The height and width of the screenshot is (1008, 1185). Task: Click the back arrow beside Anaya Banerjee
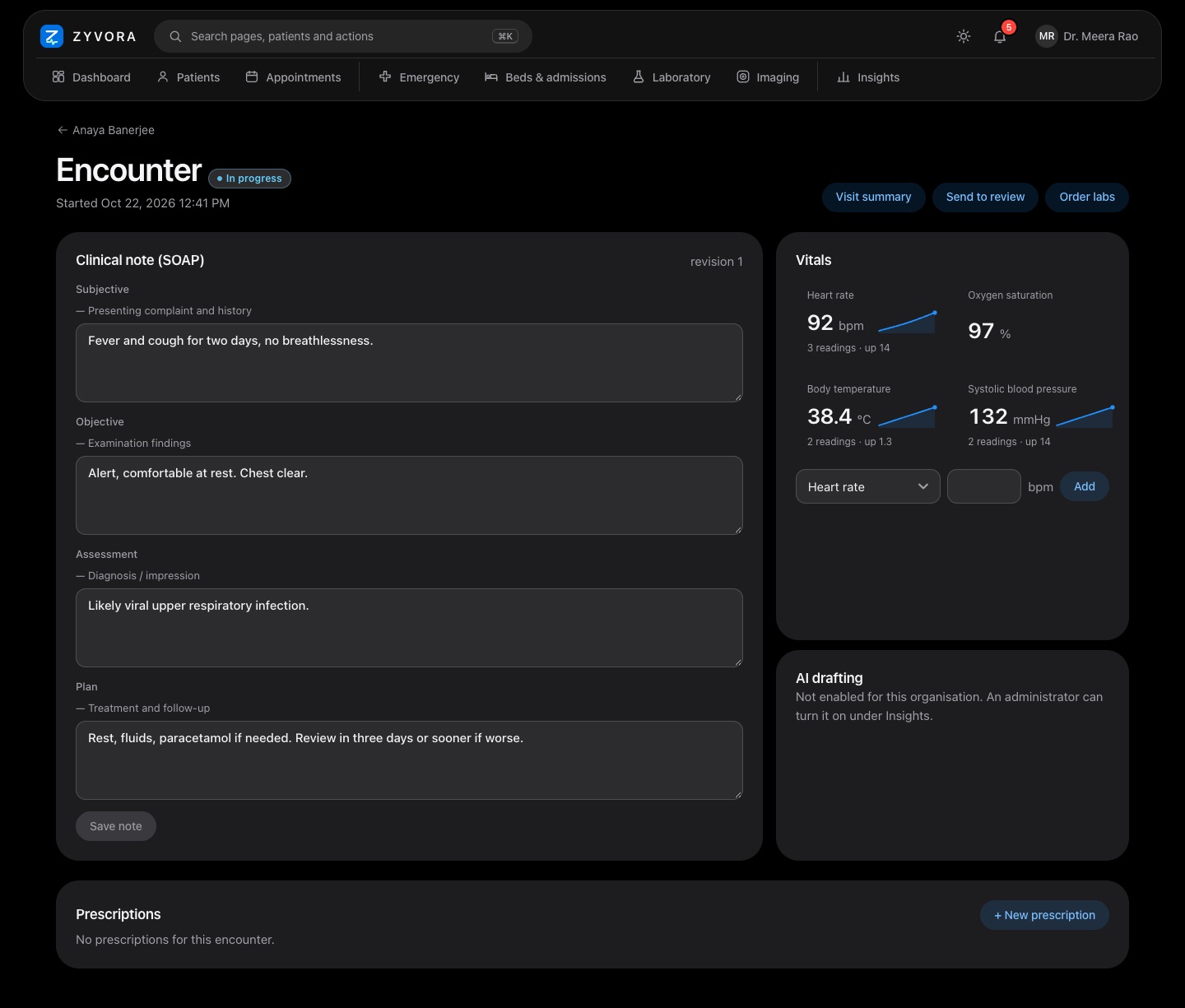tap(63, 130)
